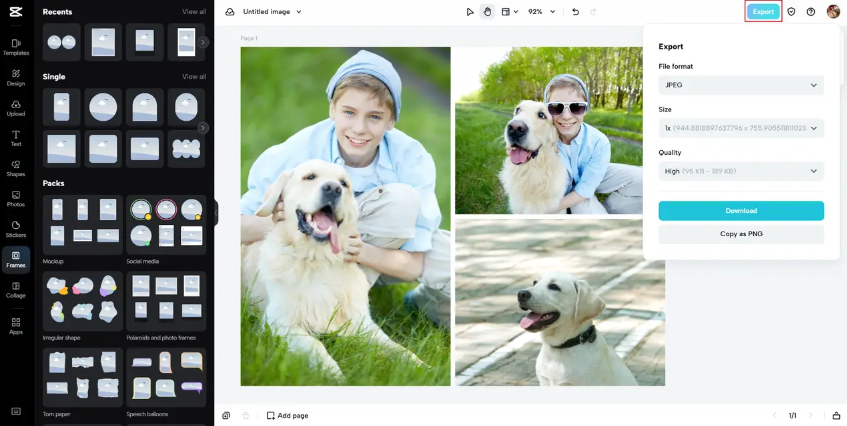The width and height of the screenshot is (847, 426).
Task: Open the Templates sidebar tab
Action: (16, 47)
